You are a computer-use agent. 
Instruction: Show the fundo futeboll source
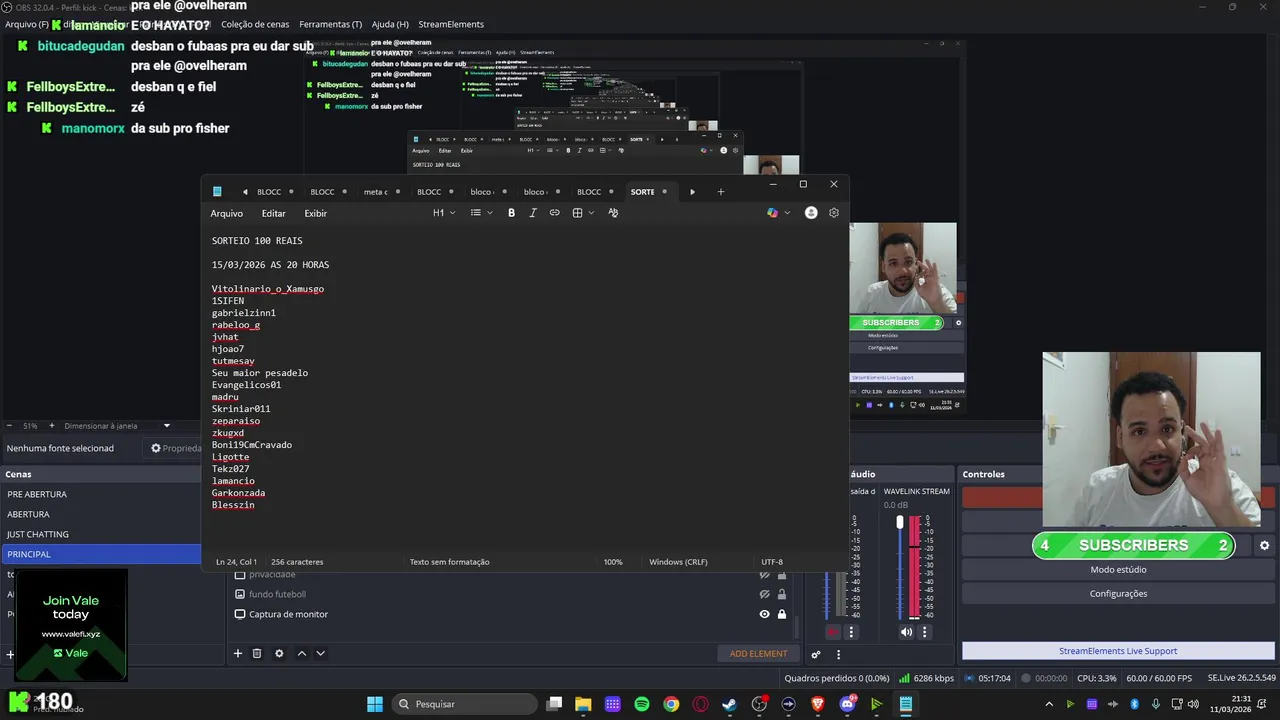[x=764, y=594]
